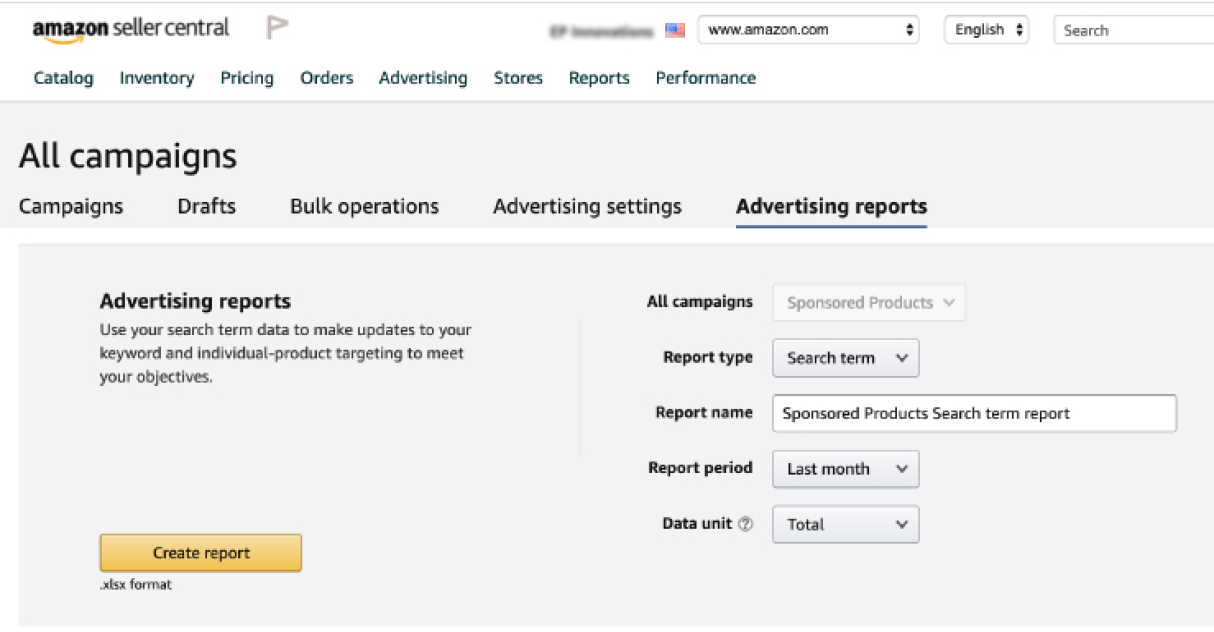Click the Amazon Seller Central logo
This screenshot has width=1214, height=632.
[131, 29]
